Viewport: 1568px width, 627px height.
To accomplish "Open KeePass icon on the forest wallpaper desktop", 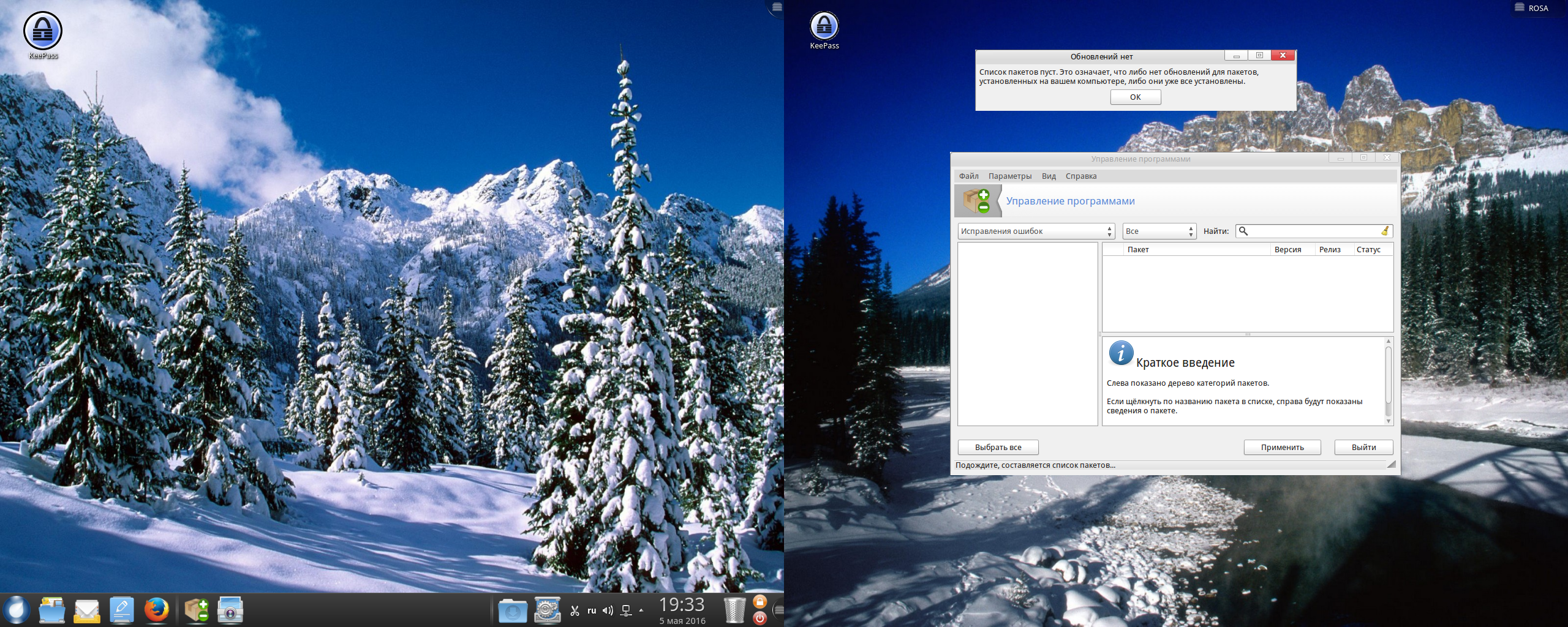I will point(43,36).
